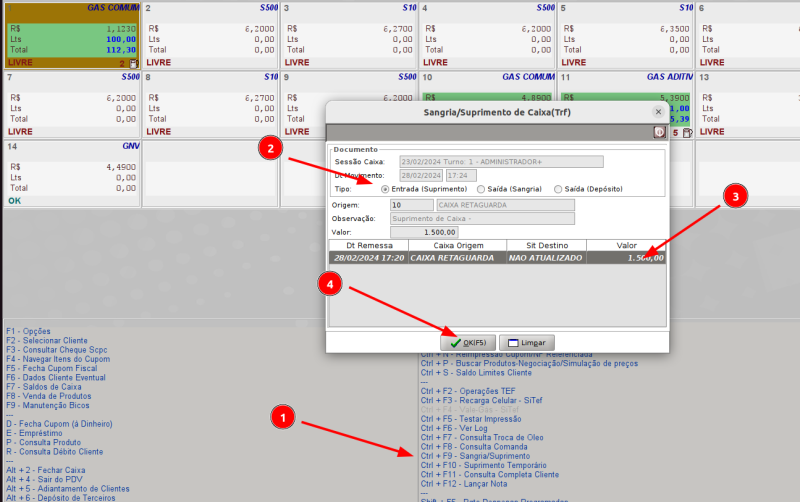Select pump tile 2 S500

click(210, 35)
